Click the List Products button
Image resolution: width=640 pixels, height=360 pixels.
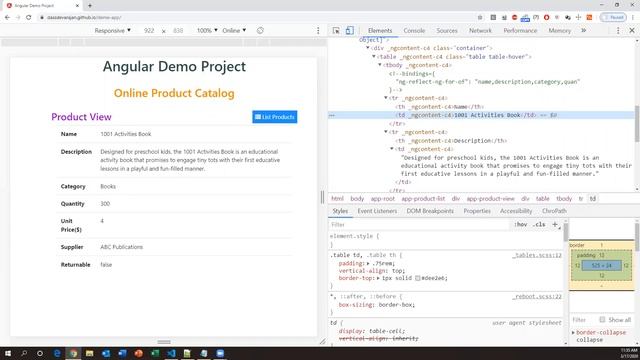click(275, 117)
